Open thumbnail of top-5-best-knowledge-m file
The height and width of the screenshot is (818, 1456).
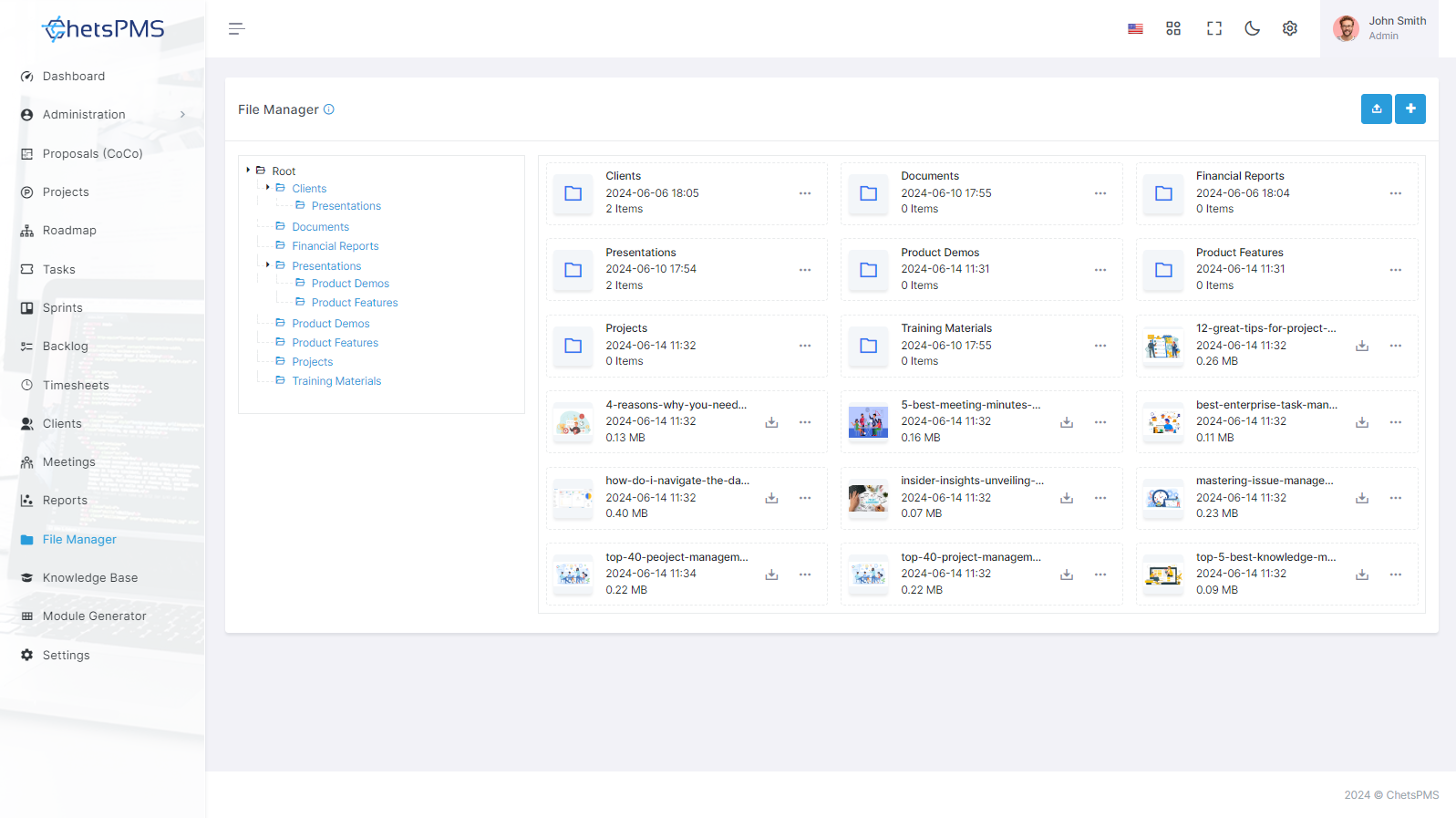click(1164, 575)
